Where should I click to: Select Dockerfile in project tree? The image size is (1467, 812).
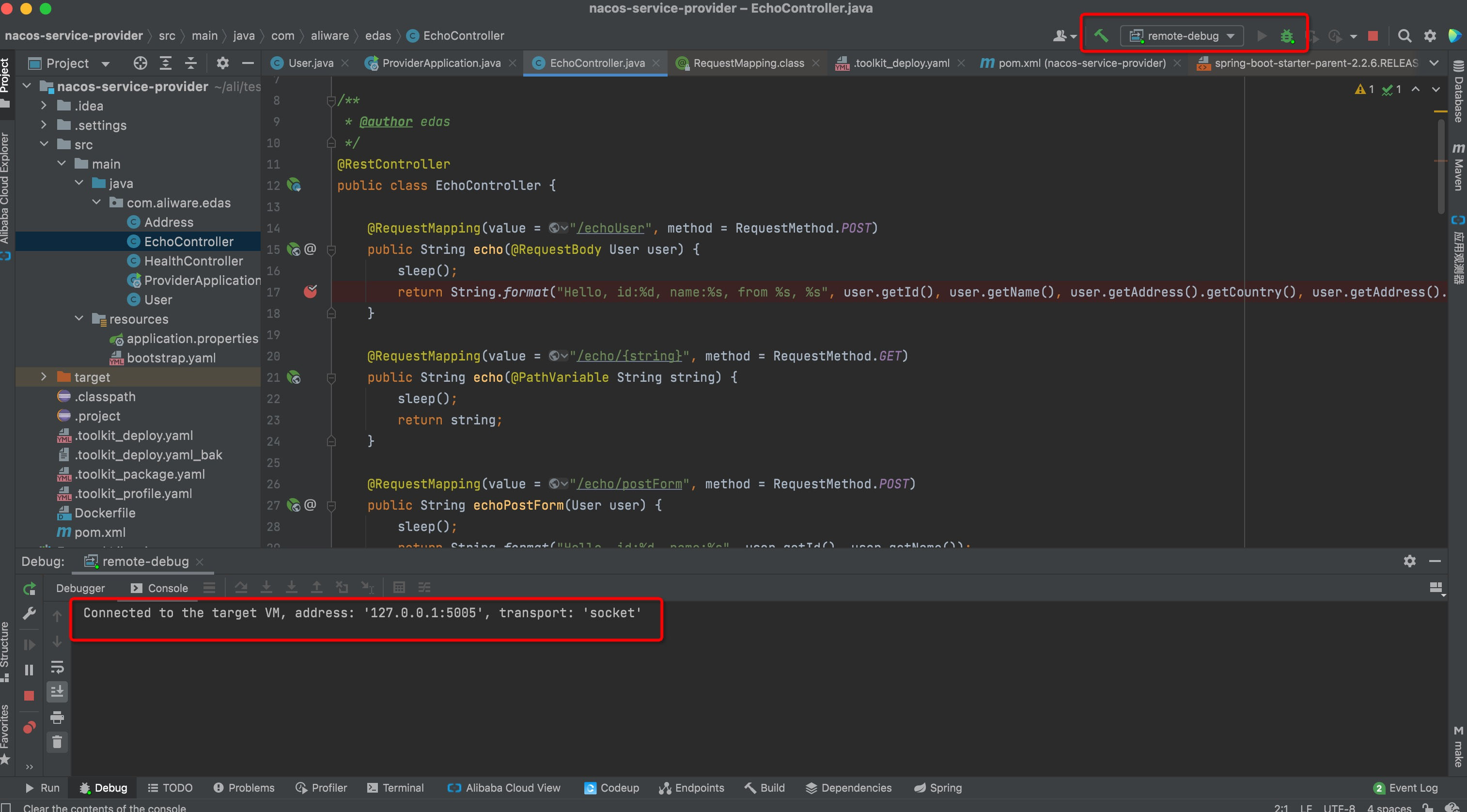[105, 513]
